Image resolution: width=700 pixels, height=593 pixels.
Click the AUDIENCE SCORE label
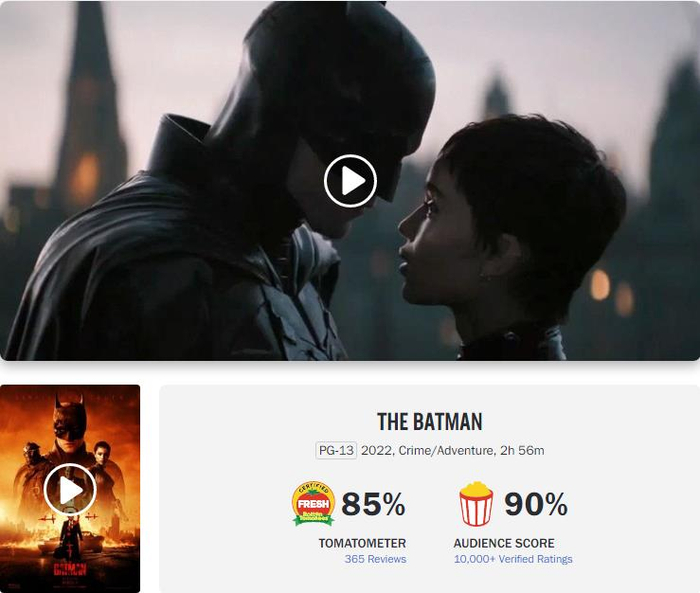[504, 543]
